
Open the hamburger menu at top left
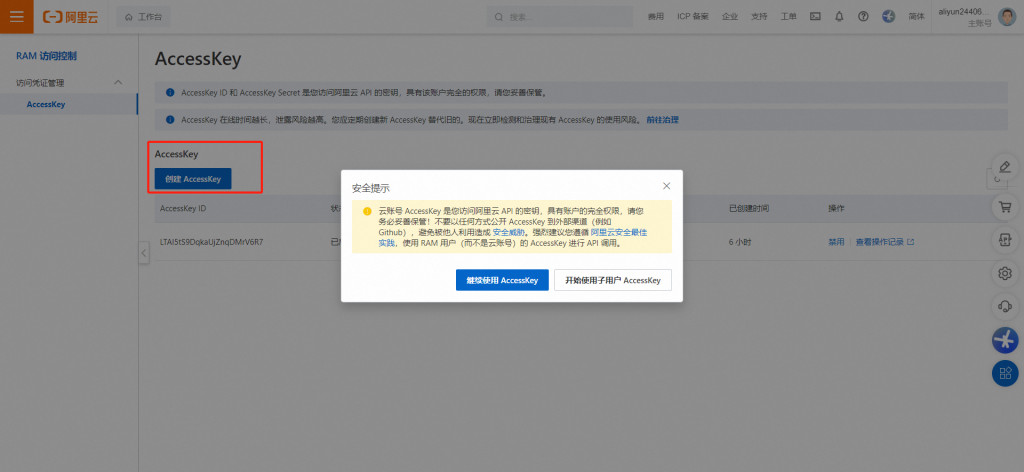pos(16,16)
